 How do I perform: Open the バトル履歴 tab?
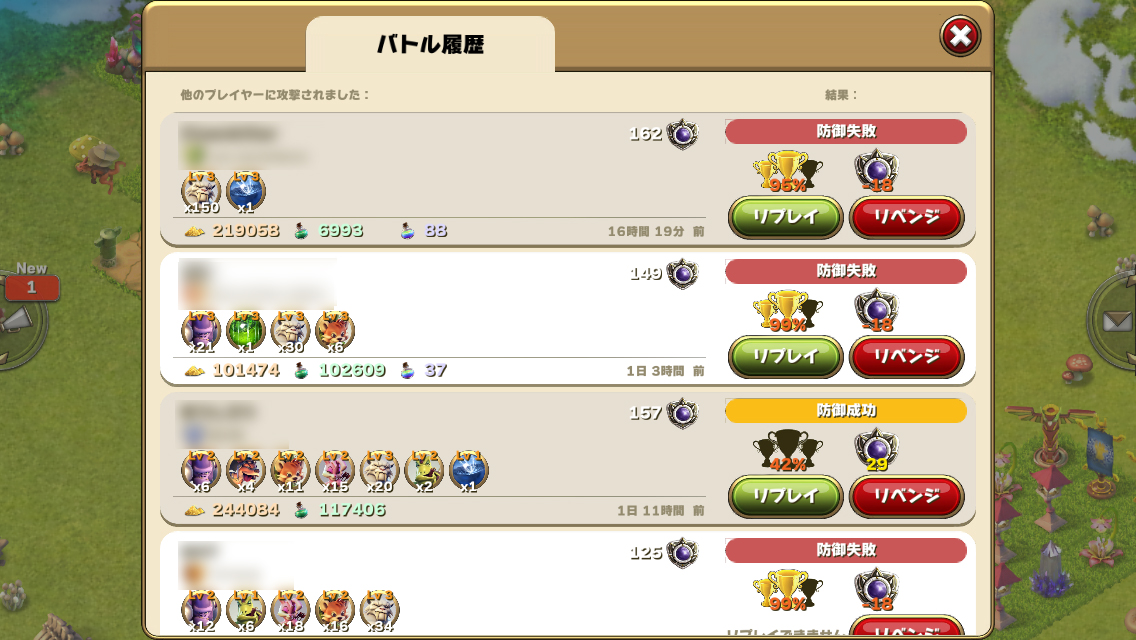coord(430,44)
